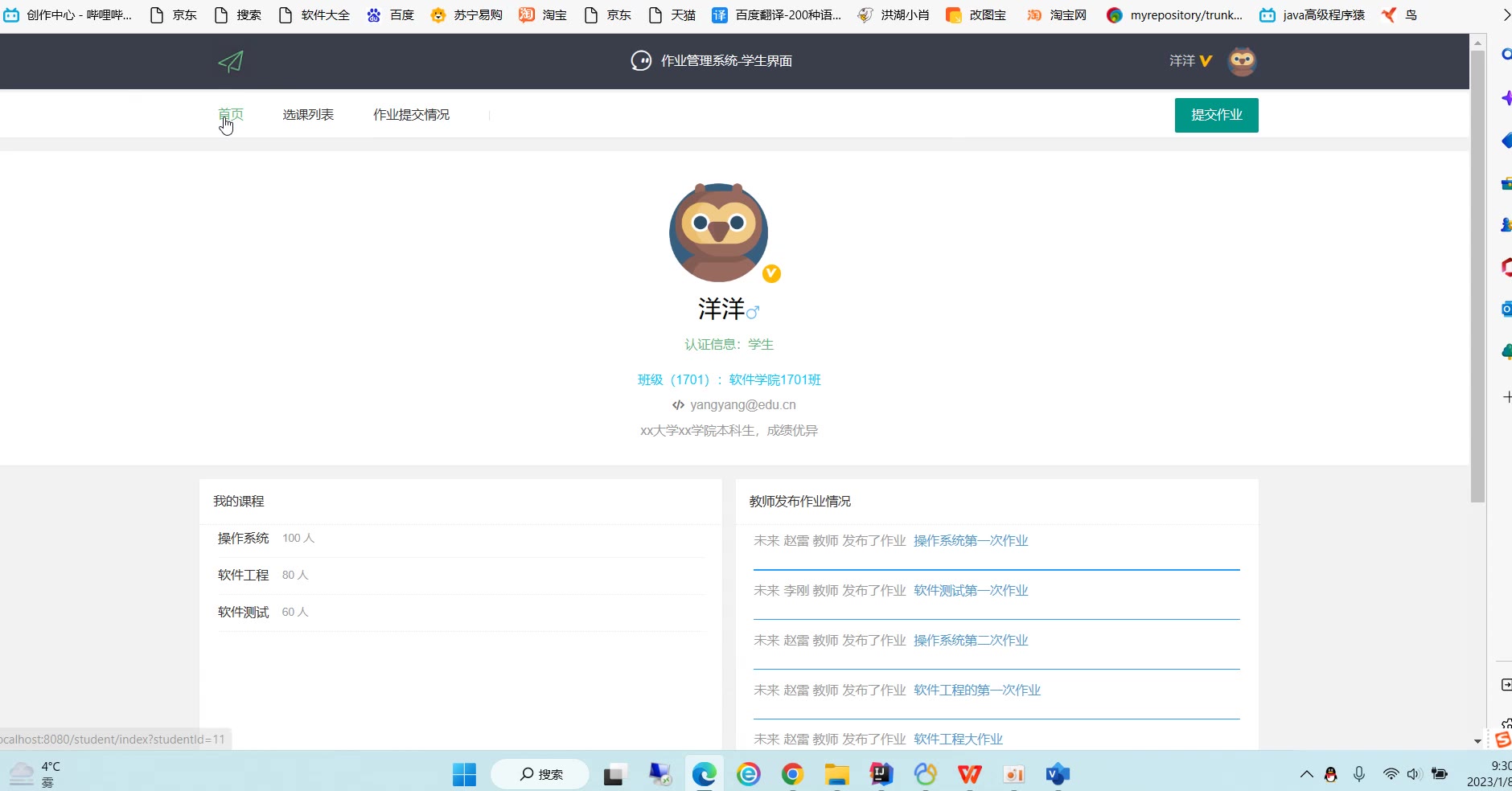Open the 软件大全 bookmark
The height and width of the screenshot is (791, 1512).
[314, 15]
